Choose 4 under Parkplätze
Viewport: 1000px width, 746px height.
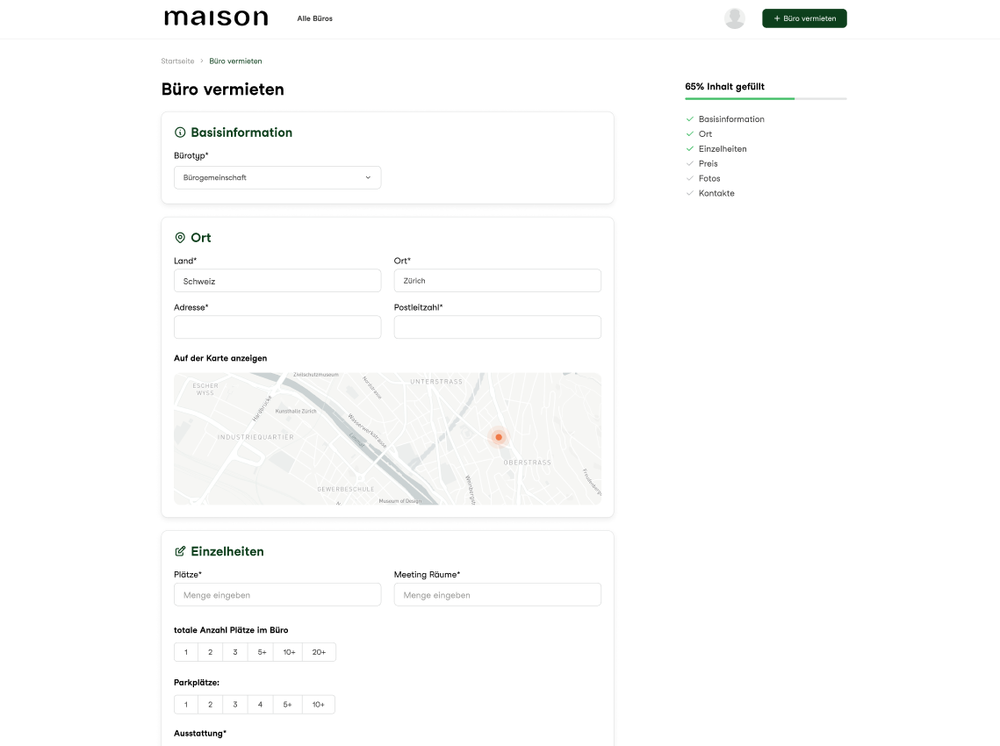(x=260, y=704)
